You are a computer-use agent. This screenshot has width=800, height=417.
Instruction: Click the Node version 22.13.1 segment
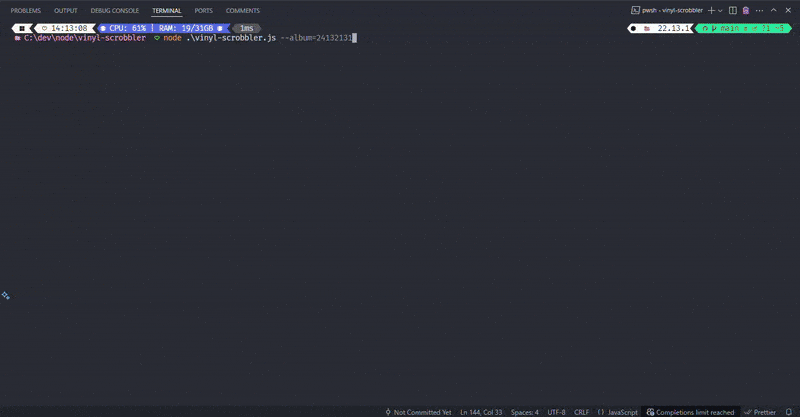coord(661,28)
